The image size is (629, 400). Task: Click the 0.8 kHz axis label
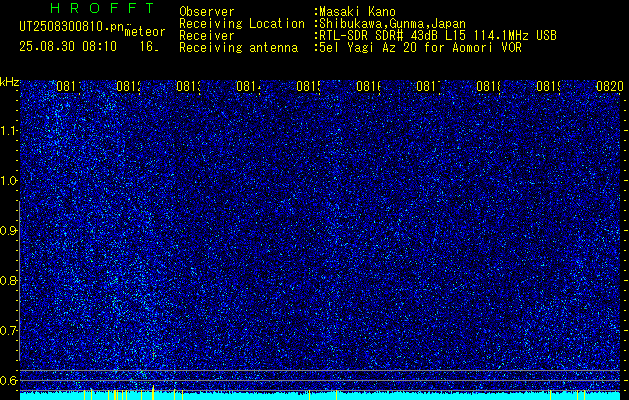coord(9,280)
